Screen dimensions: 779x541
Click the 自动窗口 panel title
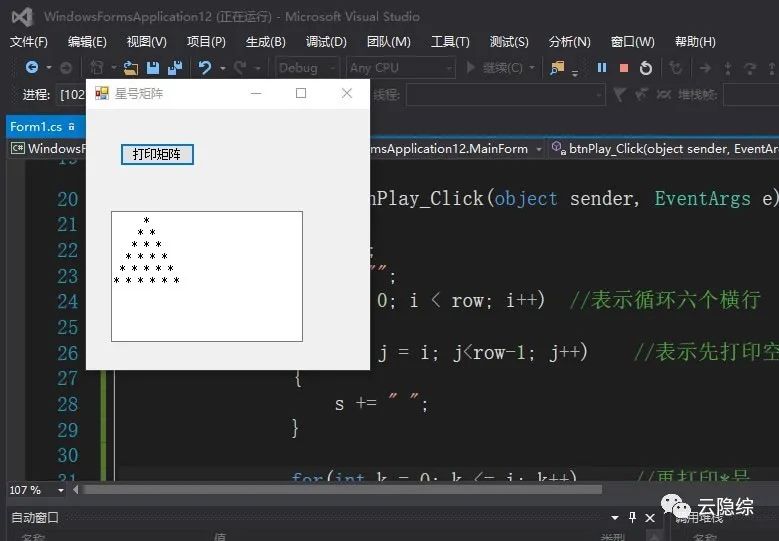pos(35,518)
